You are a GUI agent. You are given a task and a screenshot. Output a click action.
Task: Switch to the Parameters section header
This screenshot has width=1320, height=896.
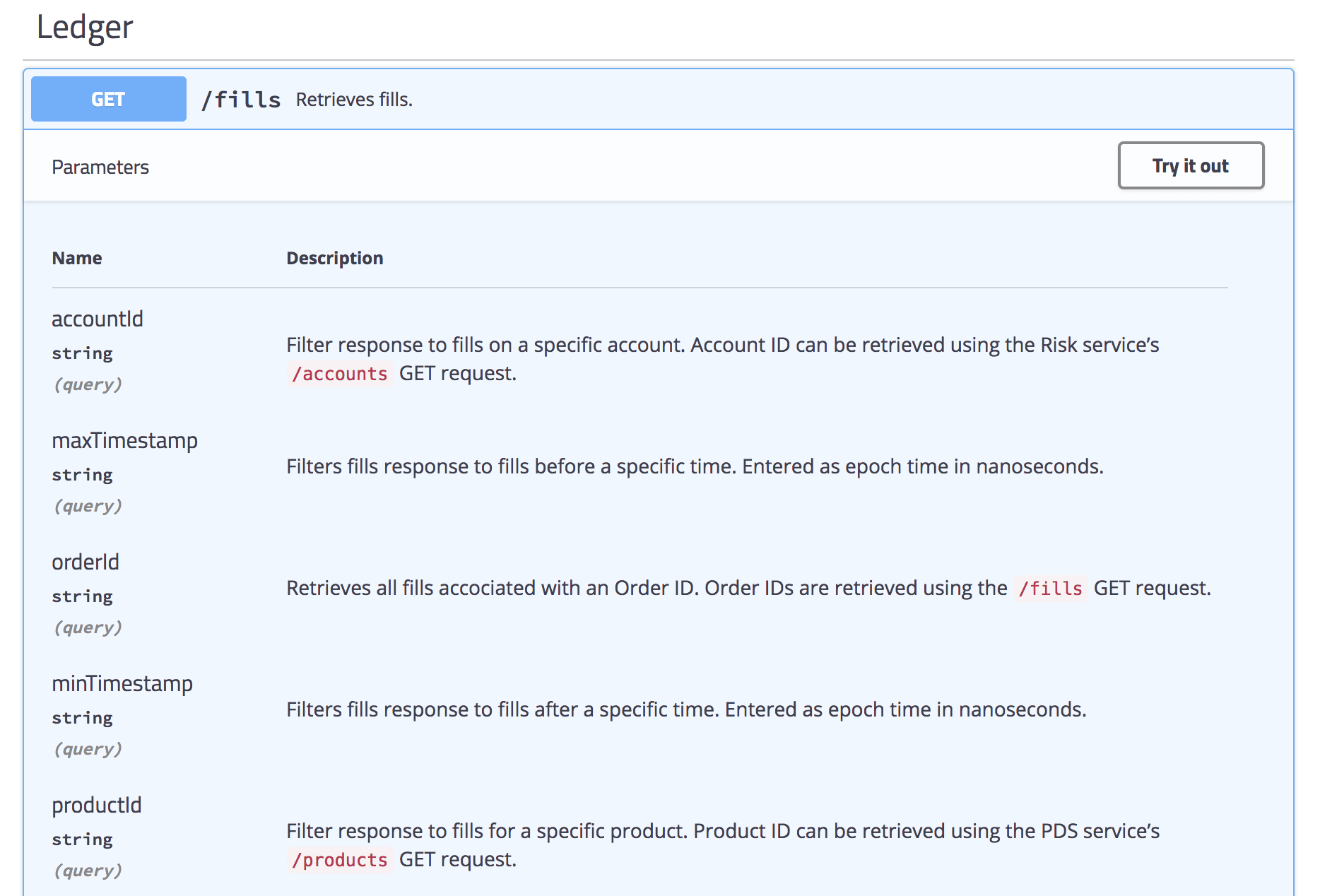coord(100,166)
